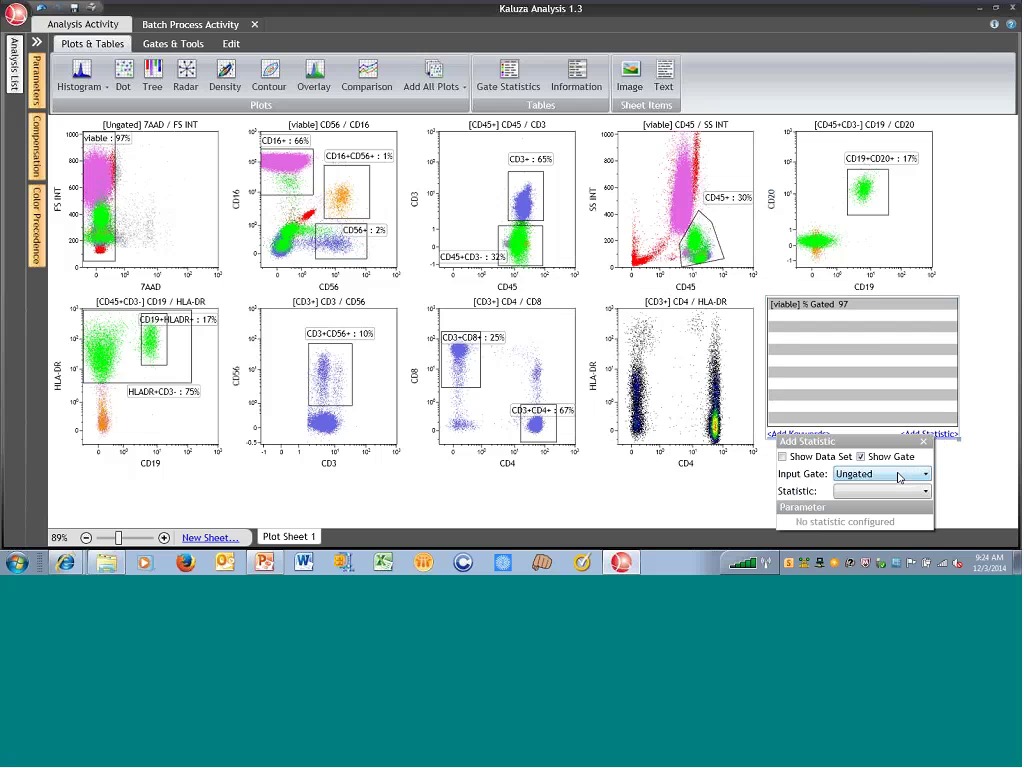This screenshot has height=768, width=1024.
Task: Open the Plots & Tables ribbon tab
Action: 93,44
